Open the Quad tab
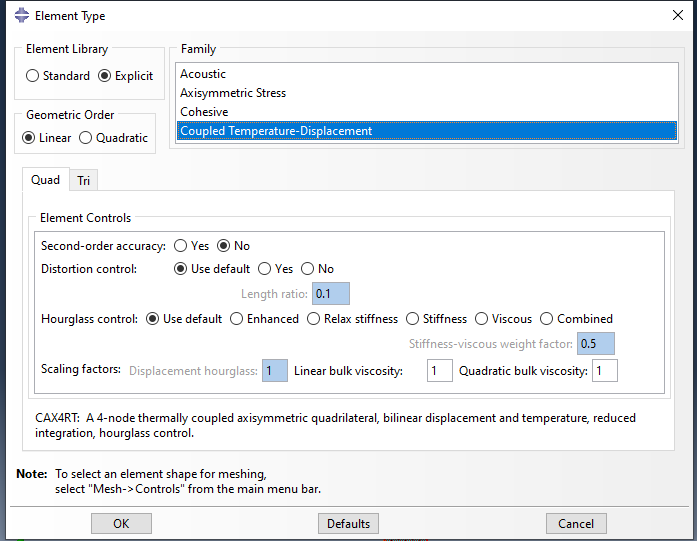The height and width of the screenshot is (541, 697). (45, 180)
